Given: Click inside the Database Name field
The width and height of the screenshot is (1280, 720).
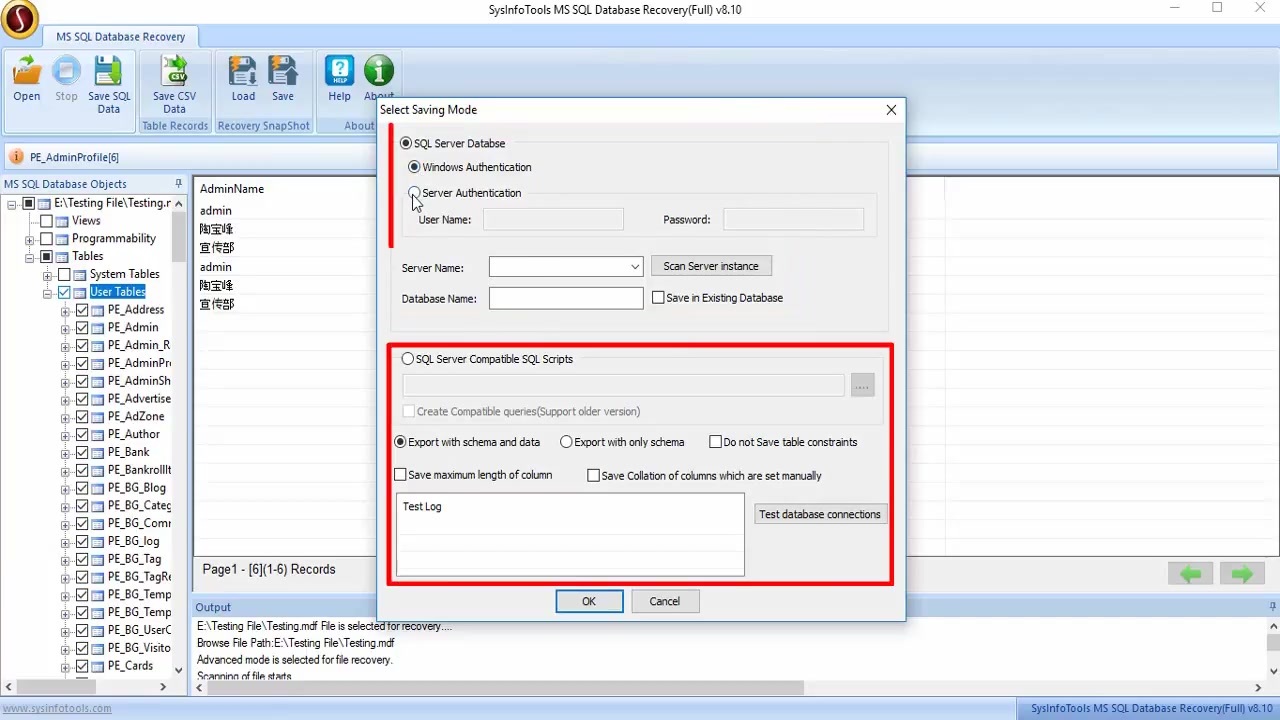Looking at the screenshot, I should click(565, 297).
